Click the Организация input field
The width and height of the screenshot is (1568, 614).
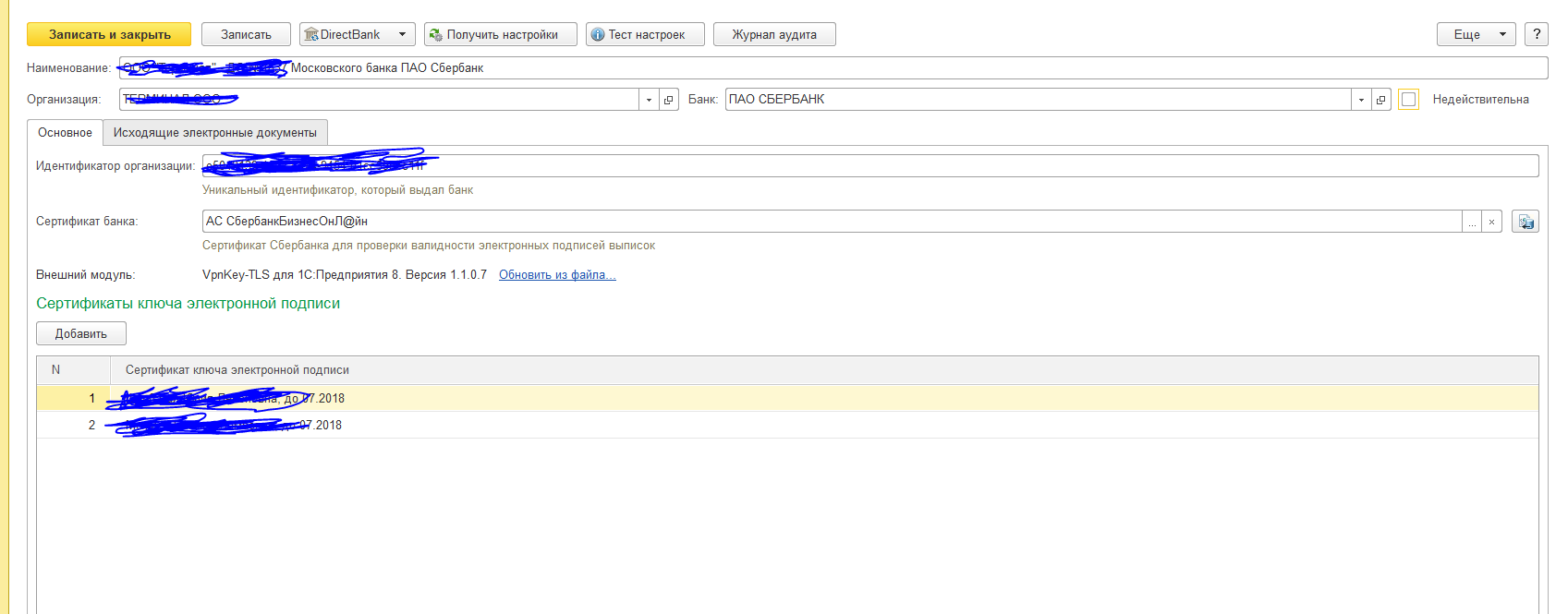(379, 99)
